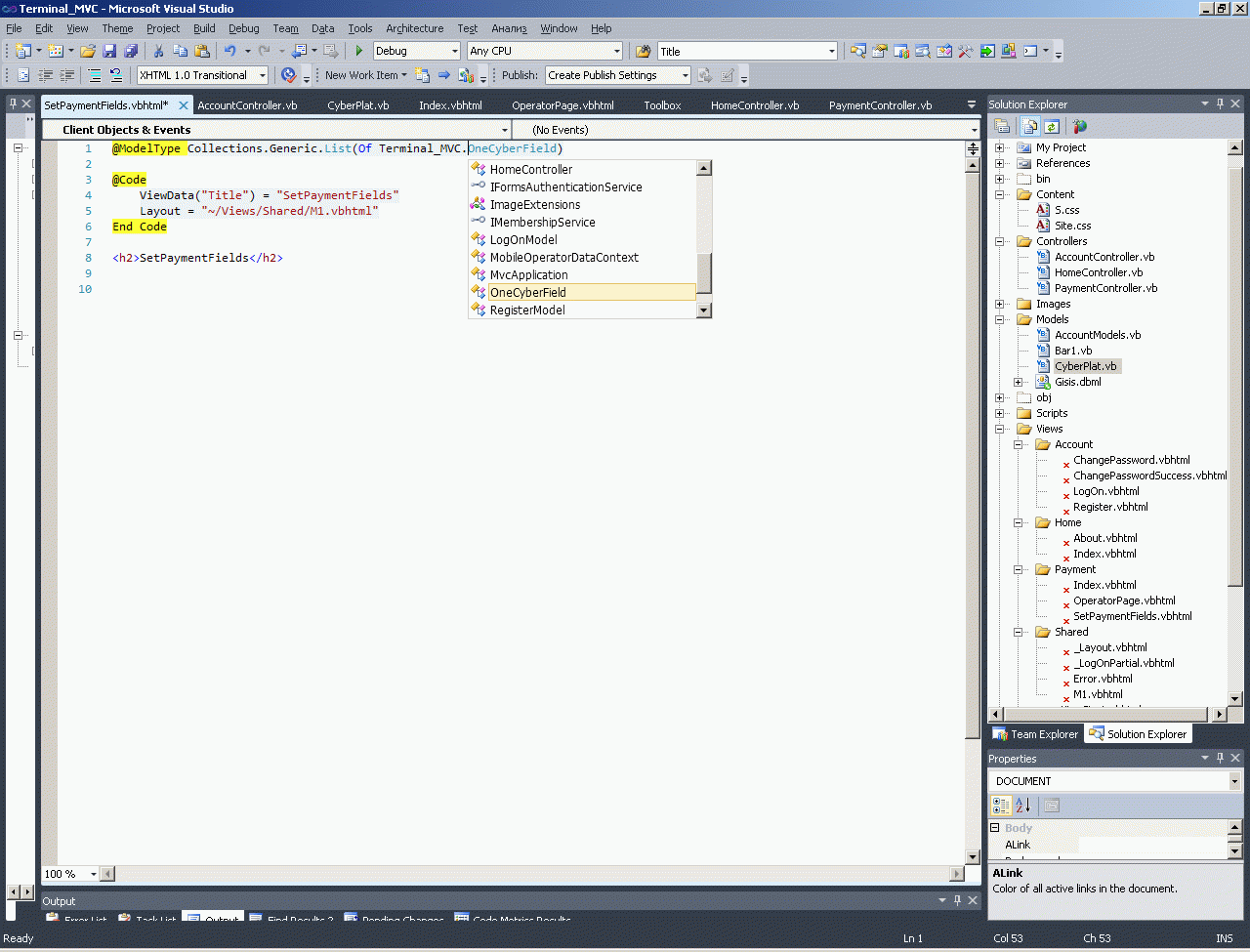Screen dimensions: 1250x952
Task: Refresh the Solution Explorer view
Action: coord(1052,126)
